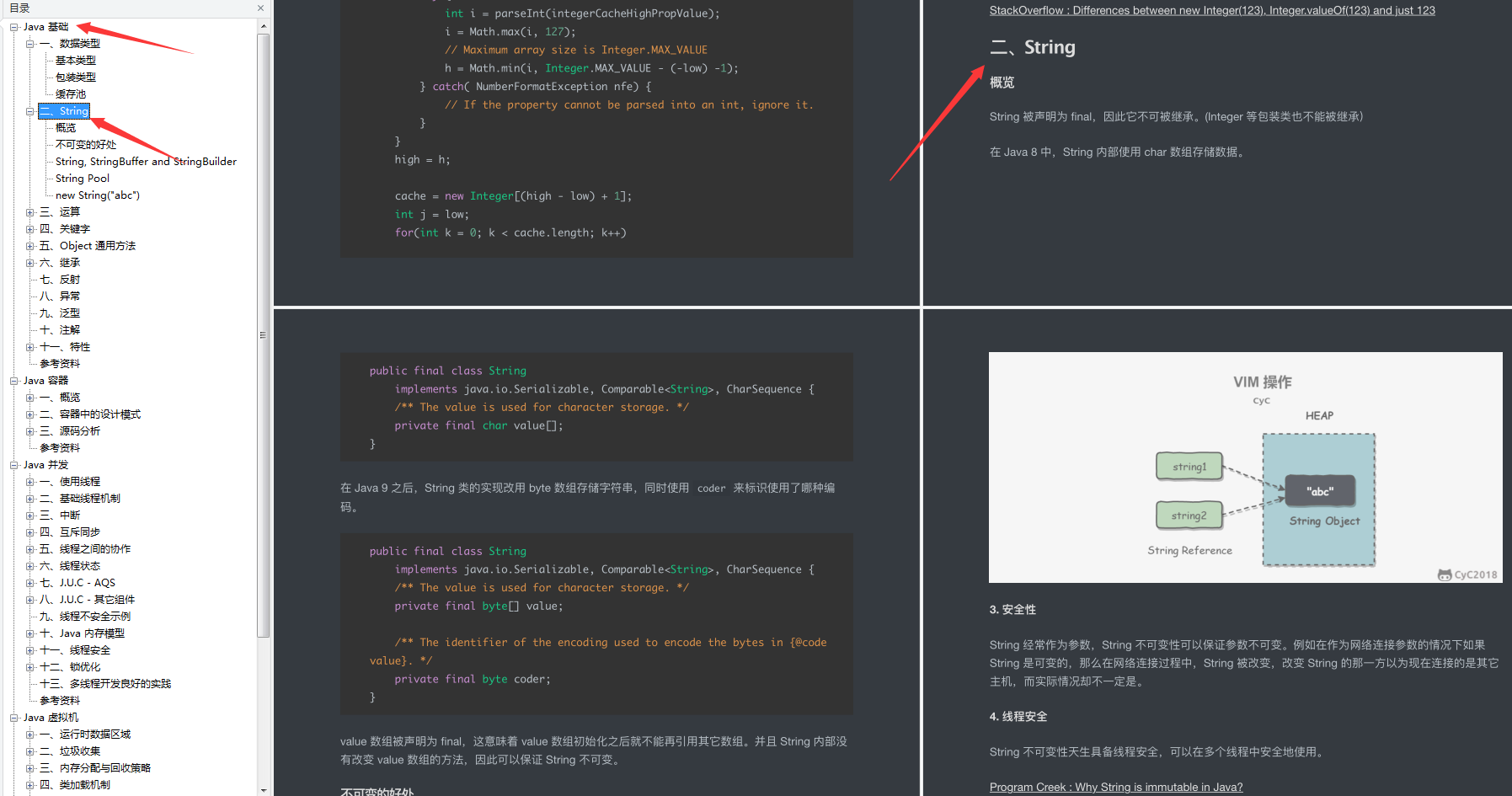Select "参考资料" under Java 容器
This screenshot has width=1512, height=796.
[60, 447]
